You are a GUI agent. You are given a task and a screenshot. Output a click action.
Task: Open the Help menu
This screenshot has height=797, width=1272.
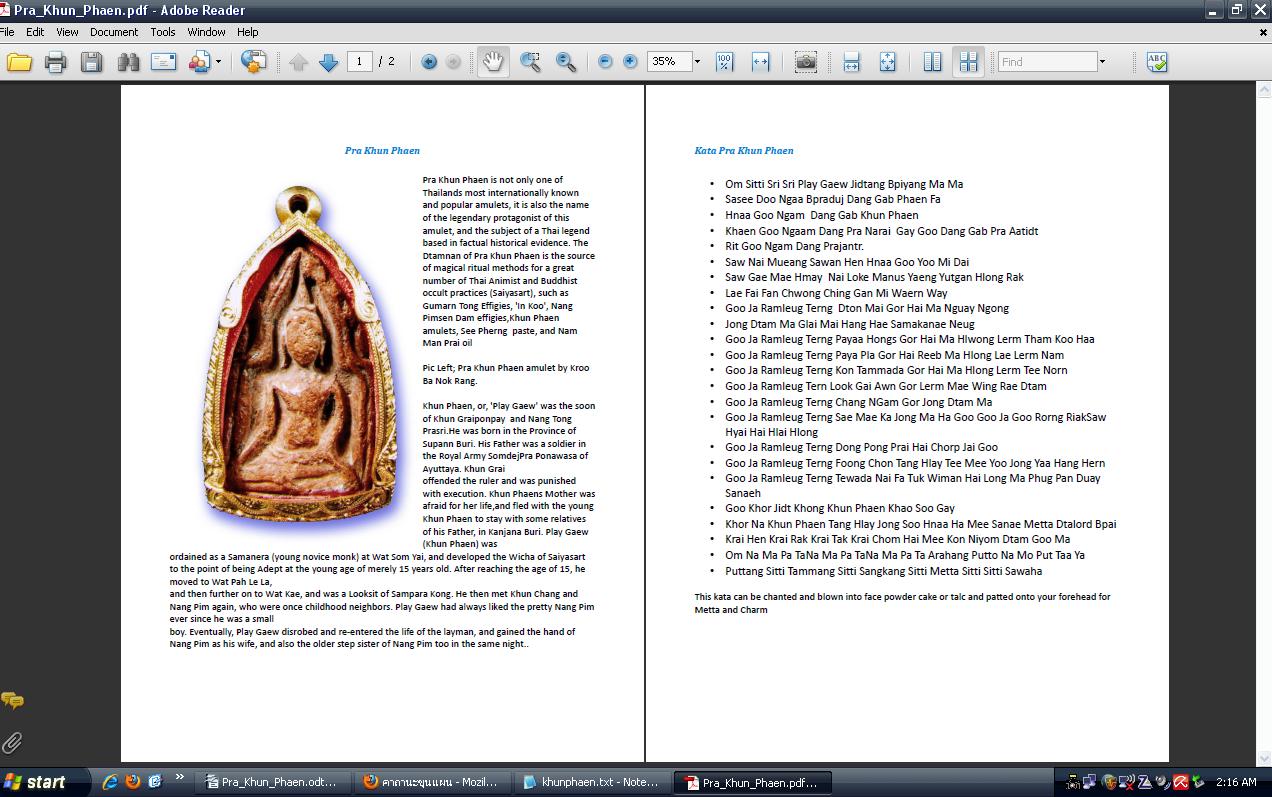(x=248, y=32)
